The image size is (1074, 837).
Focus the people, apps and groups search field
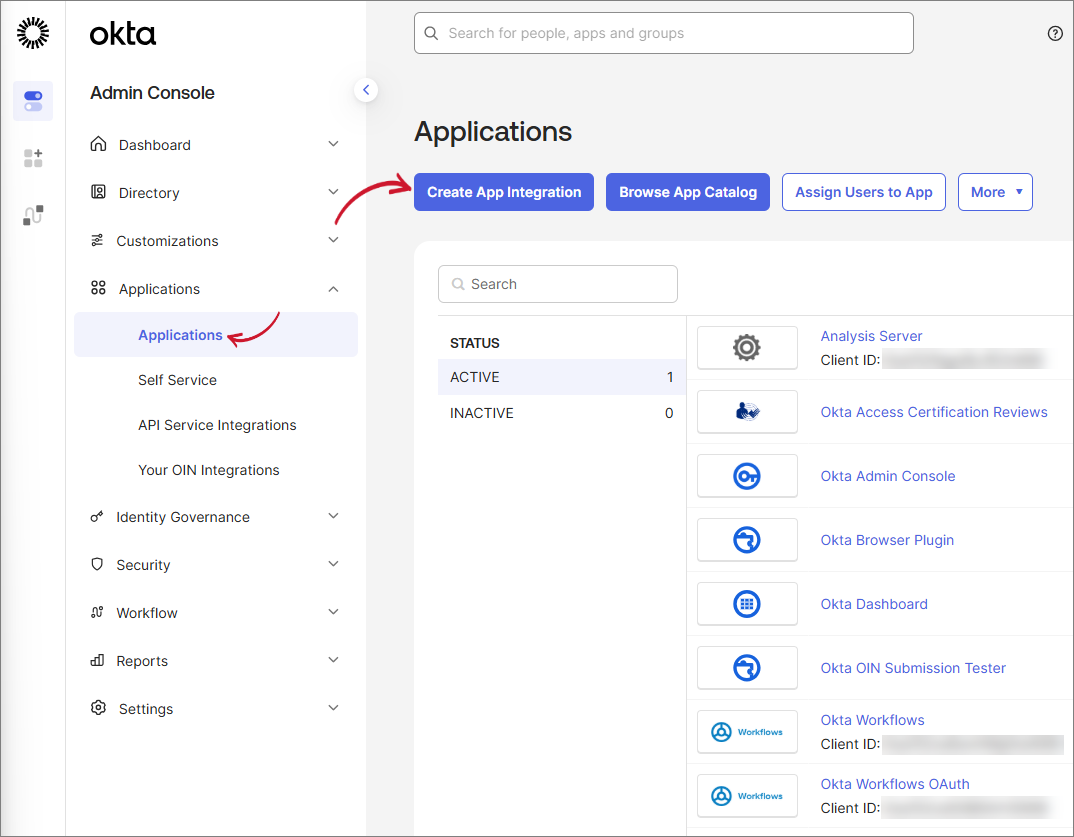(664, 33)
